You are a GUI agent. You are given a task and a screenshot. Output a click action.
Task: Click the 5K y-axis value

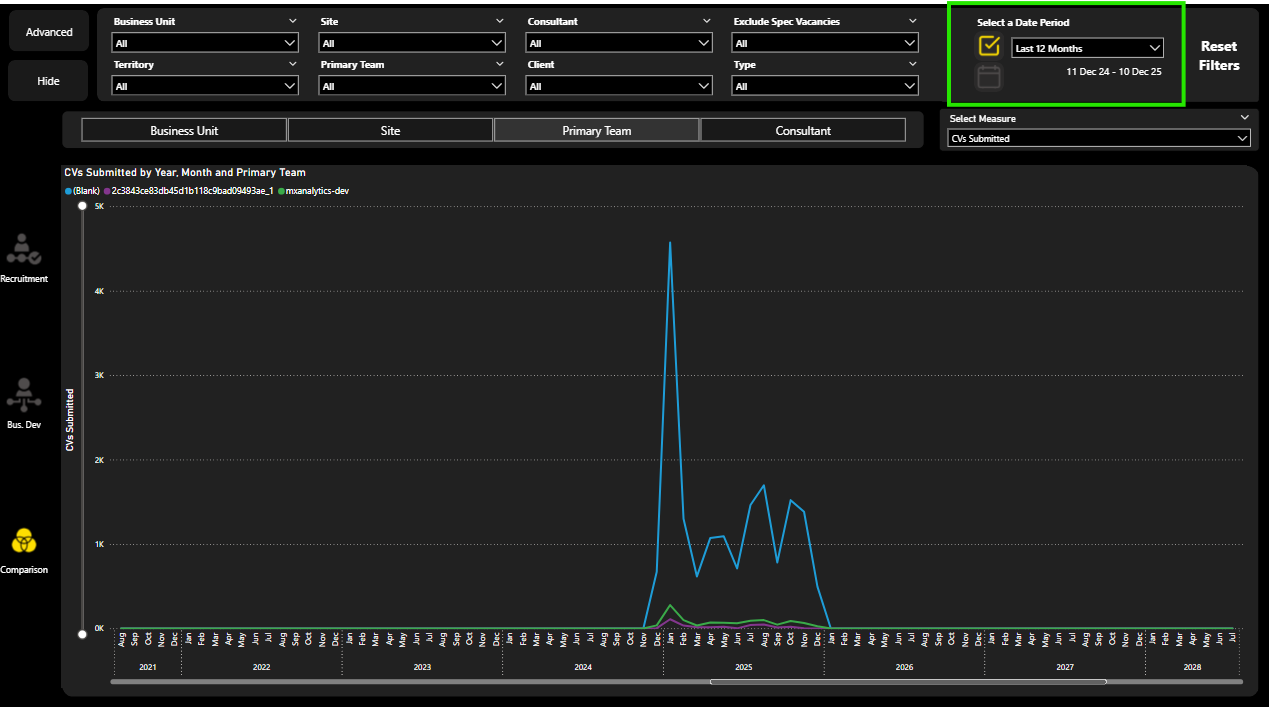tap(99, 206)
